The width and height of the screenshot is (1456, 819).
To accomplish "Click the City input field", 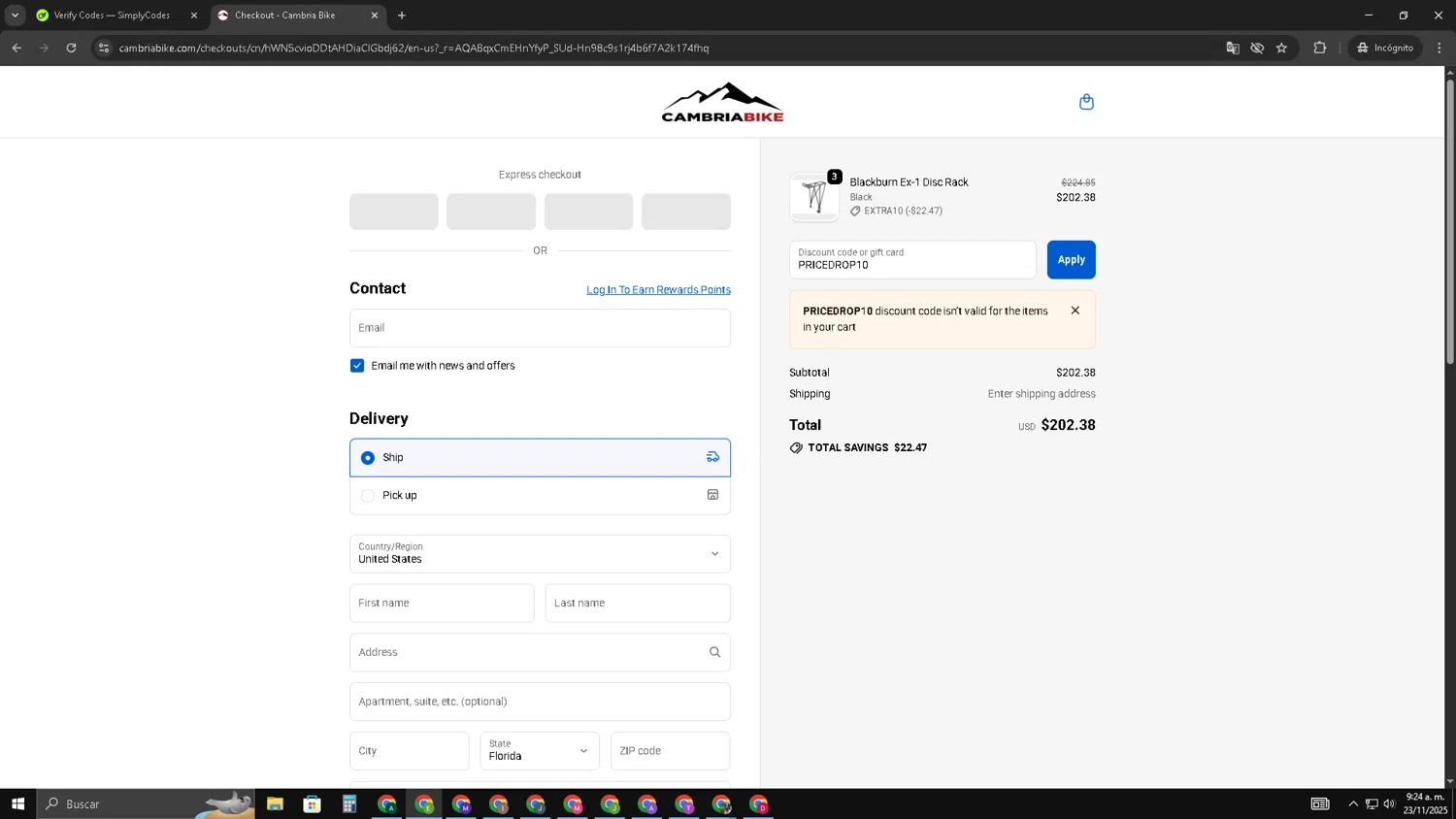I will [x=409, y=751].
